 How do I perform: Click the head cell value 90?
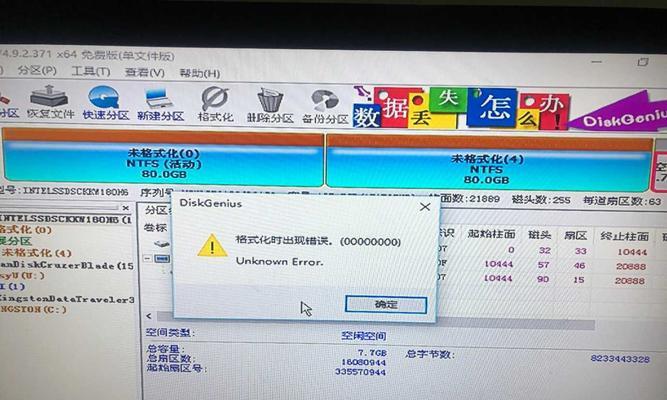click(x=543, y=279)
